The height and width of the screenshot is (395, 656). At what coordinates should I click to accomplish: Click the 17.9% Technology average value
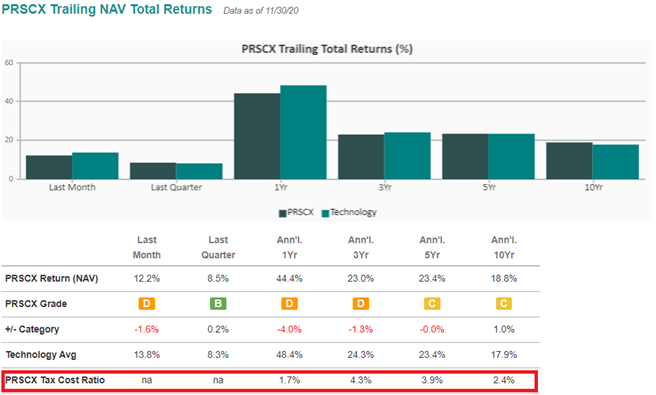click(x=504, y=355)
